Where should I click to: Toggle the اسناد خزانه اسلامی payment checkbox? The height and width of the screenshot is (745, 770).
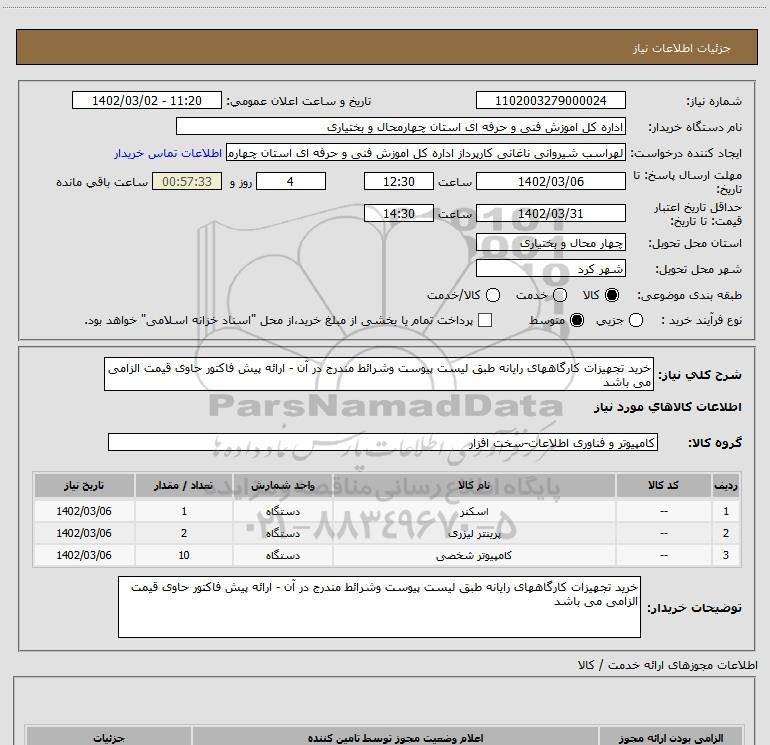tap(485, 320)
